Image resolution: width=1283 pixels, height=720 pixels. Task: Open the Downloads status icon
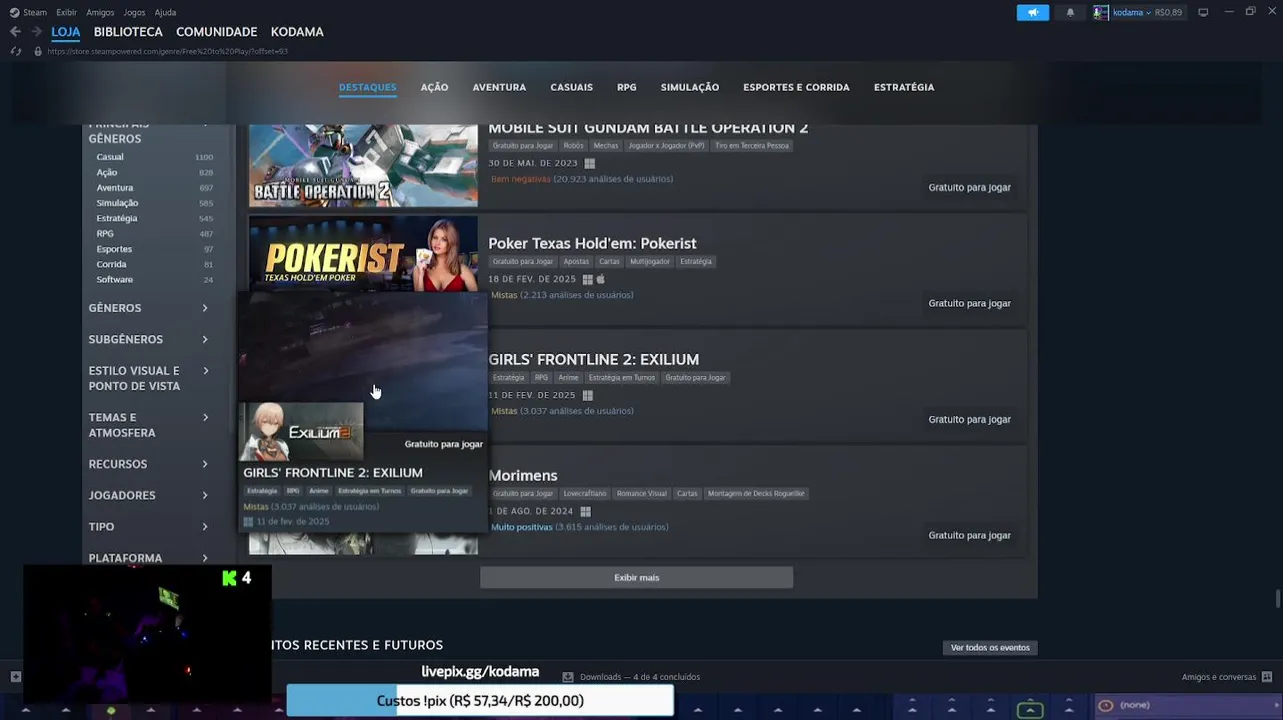[567, 677]
